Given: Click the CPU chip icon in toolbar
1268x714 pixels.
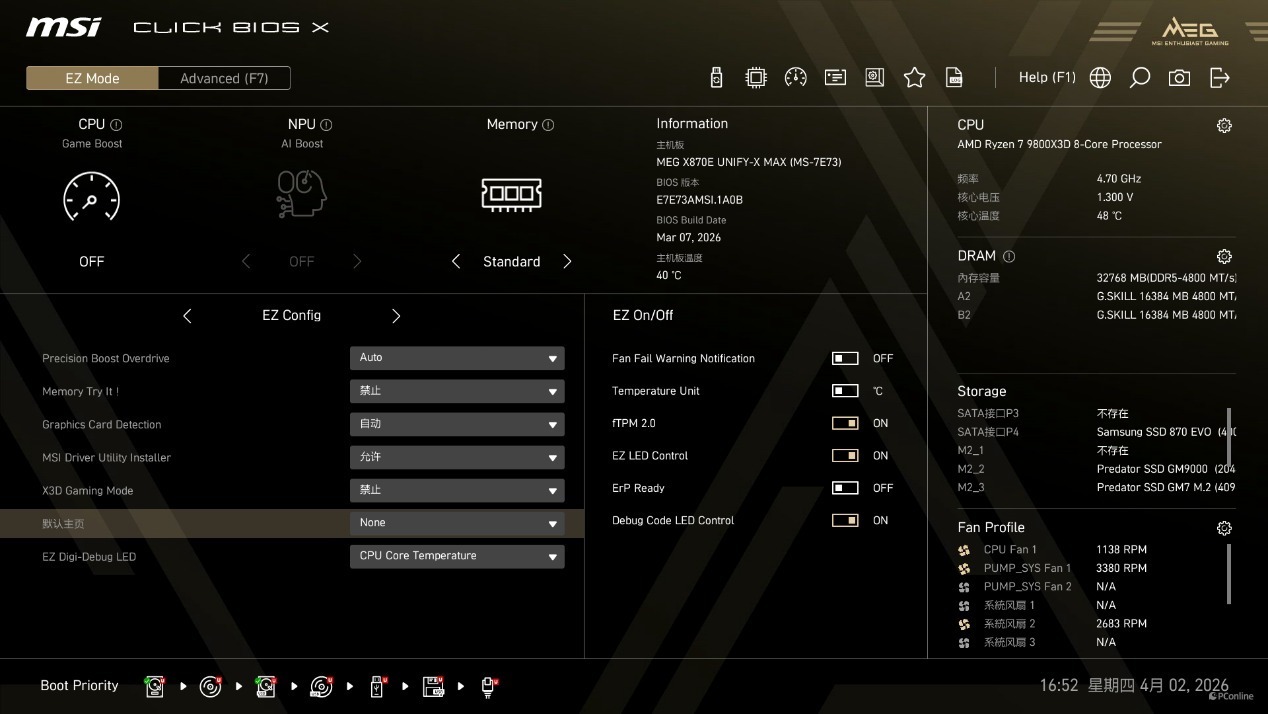Looking at the screenshot, I should (x=756, y=78).
